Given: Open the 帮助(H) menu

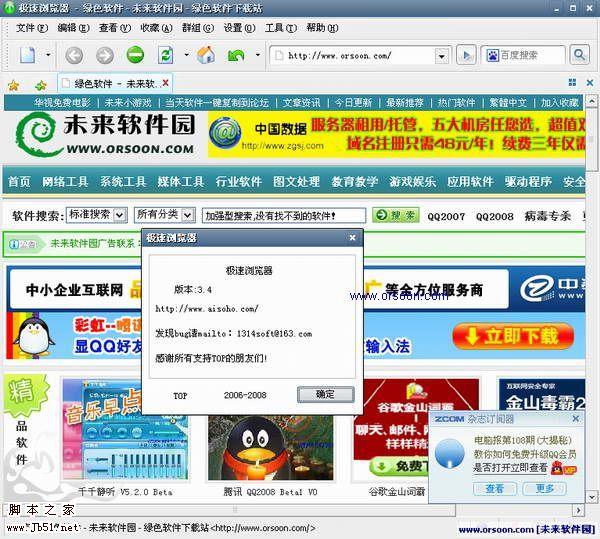Looking at the screenshot, I should 322,28.
